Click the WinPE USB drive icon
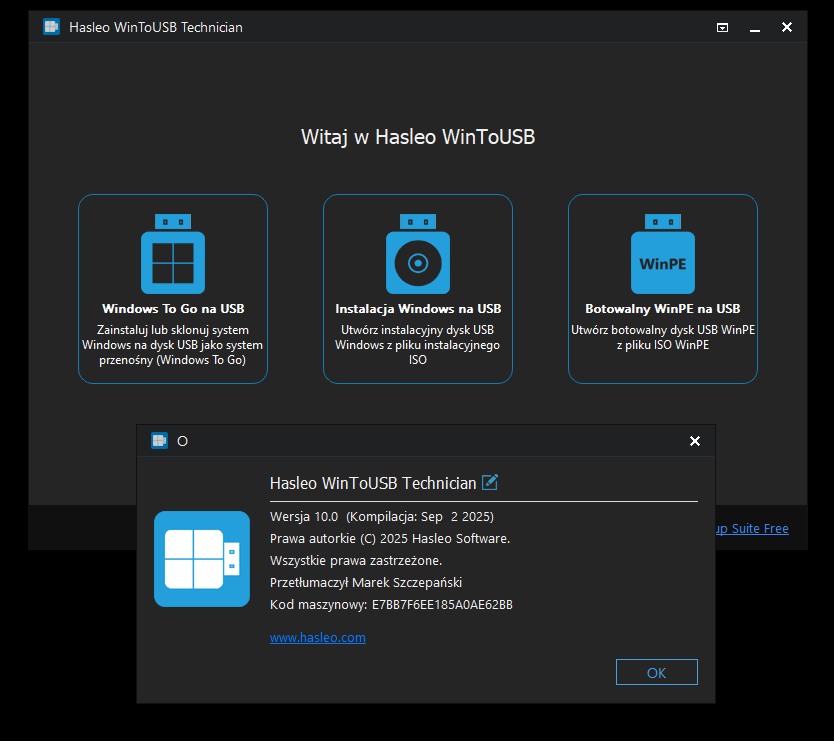This screenshot has width=834, height=741. coord(663,254)
